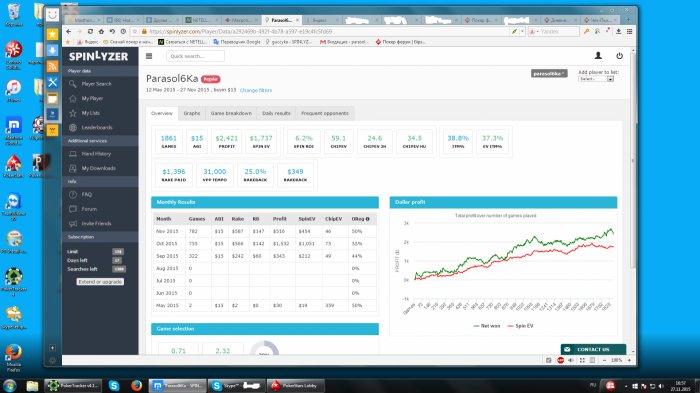Click the Quick search field

(x=196, y=56)
